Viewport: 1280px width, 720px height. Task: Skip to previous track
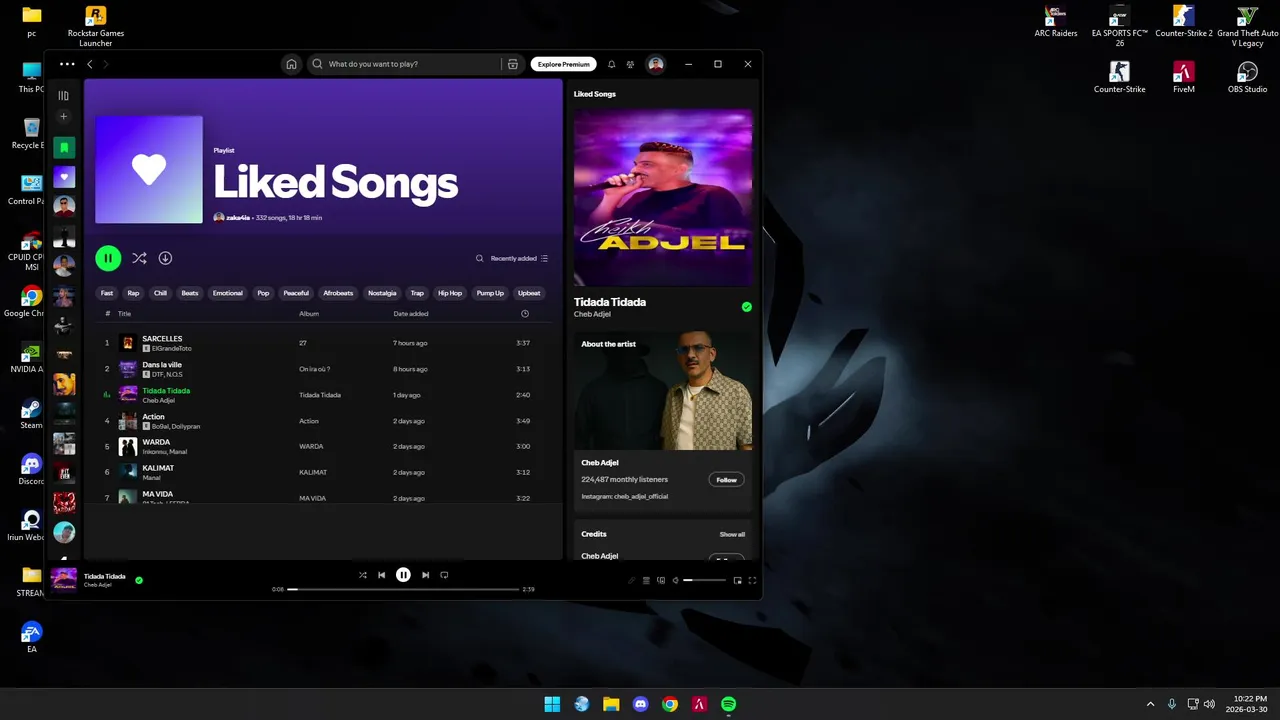381,575
